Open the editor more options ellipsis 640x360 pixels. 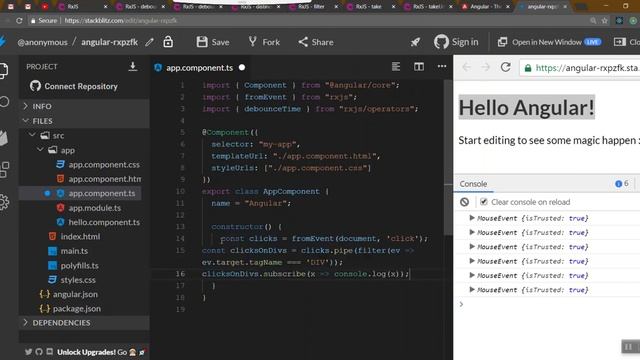[442, 66]
